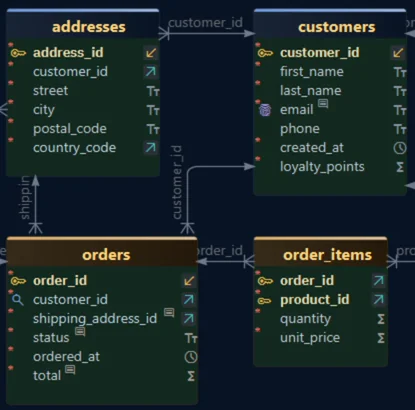The width and height of the screenshot is (415, 410).
Task: Click the comment icon next to shipping_address_id
Action: click(x=169, y=313)
